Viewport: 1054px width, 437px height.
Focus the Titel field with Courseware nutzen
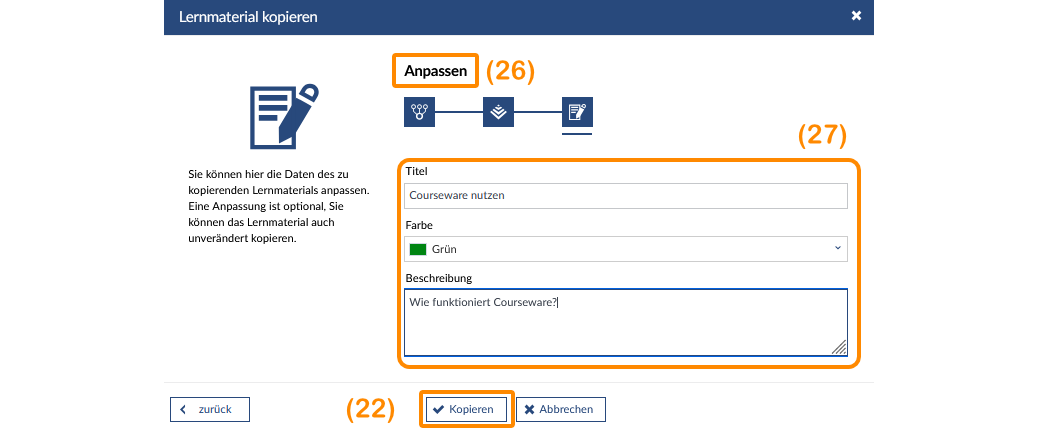click(626, 196)
